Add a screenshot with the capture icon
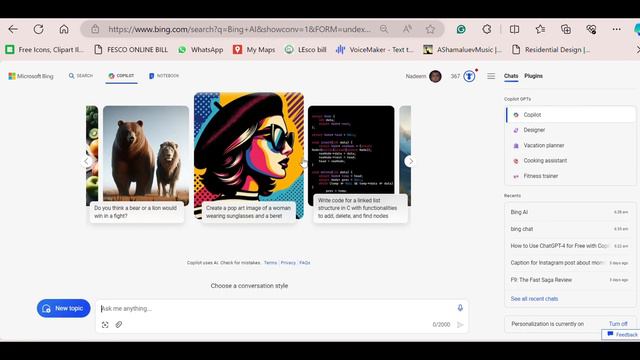Screen dimensions: 640x360 (105, 324)
